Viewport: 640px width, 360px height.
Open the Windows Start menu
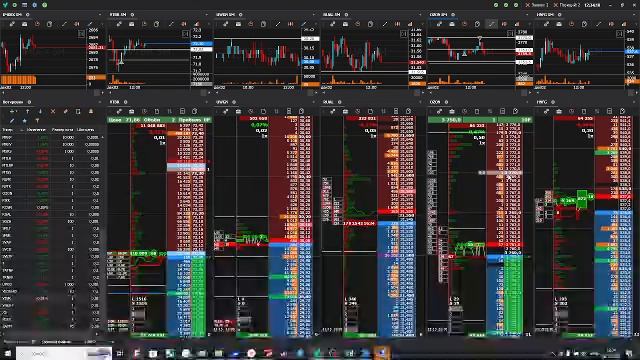point(7,353)
